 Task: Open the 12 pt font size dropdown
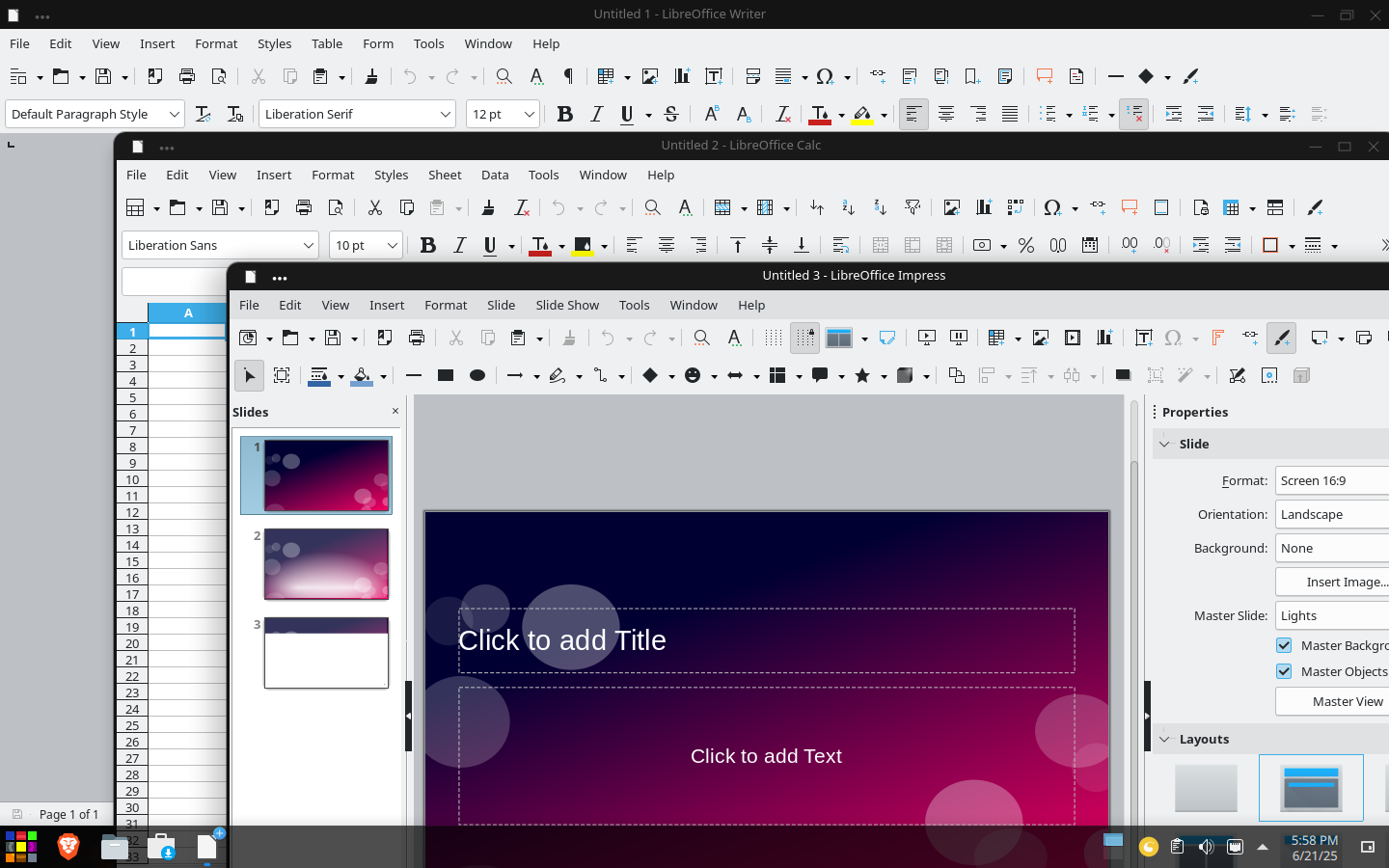[x=529, y=114]
